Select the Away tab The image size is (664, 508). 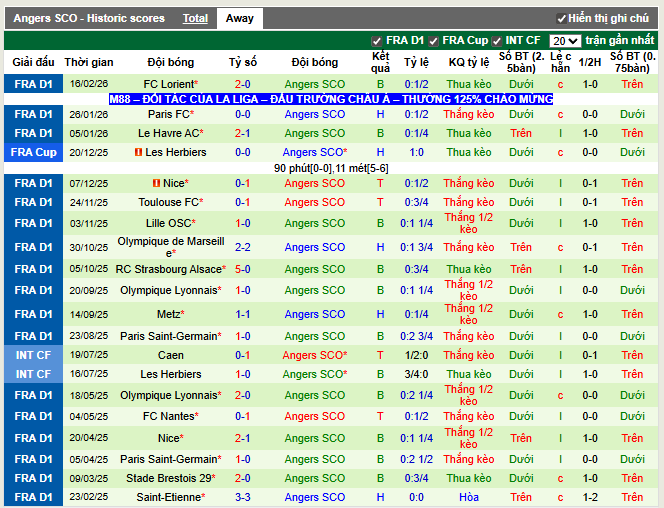point(240,18)
